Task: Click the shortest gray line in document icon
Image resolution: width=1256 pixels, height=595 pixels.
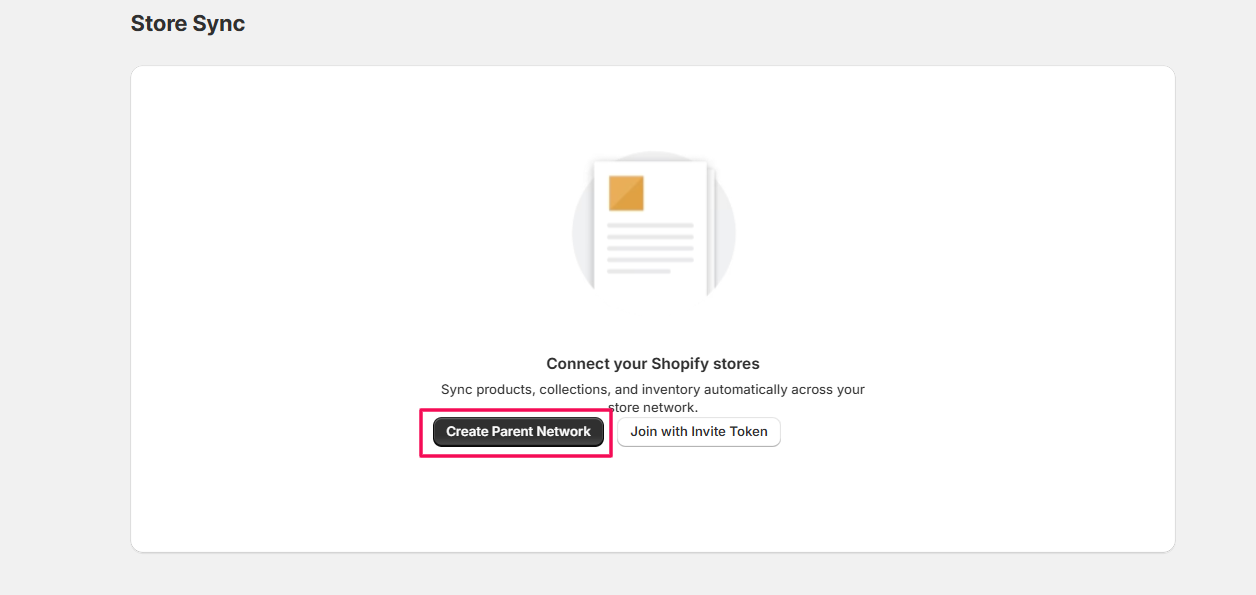Action: click(638, 271)
